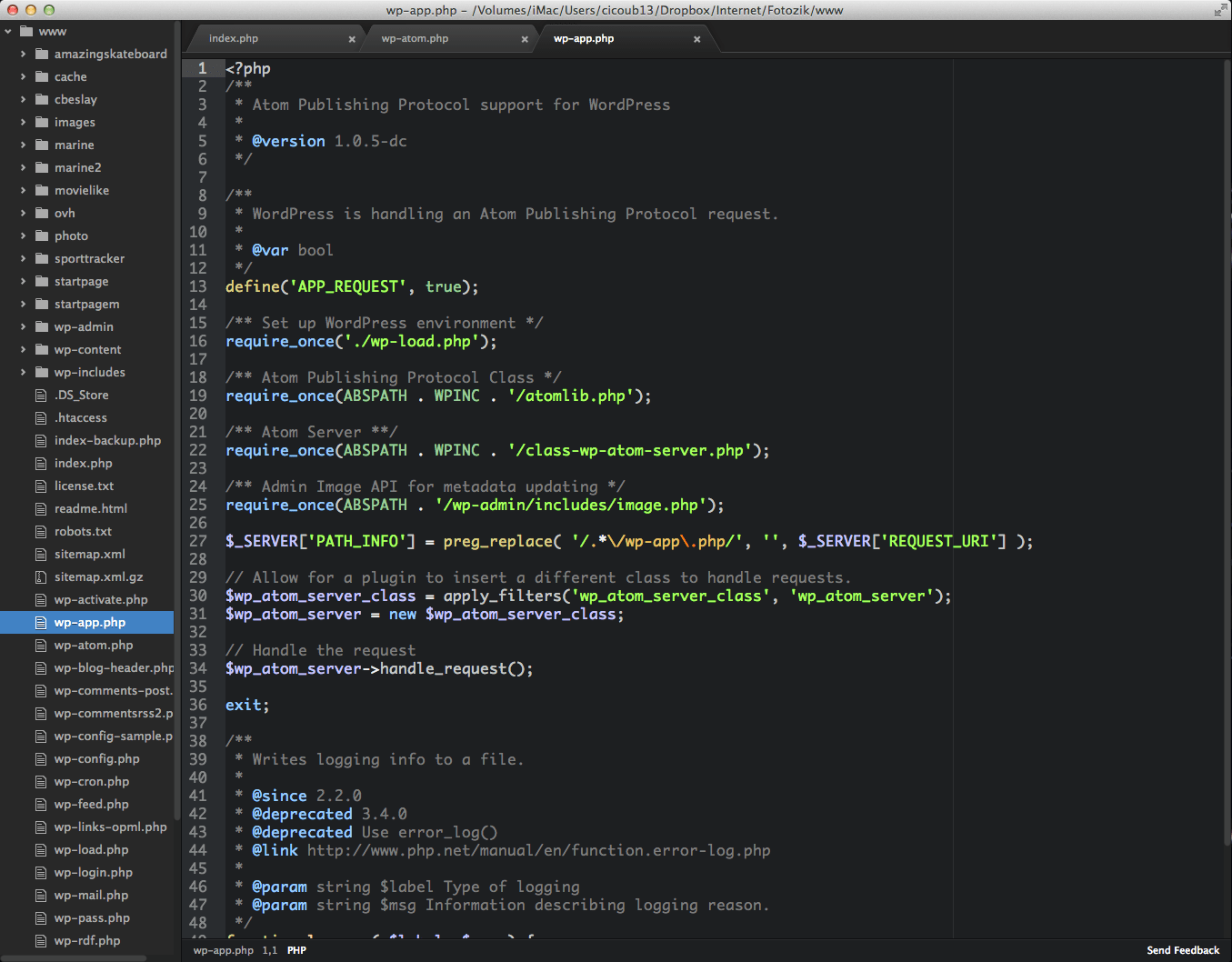Expand the startpage folder arrow
The image size is (1232, 962).
tap(23, 281)
